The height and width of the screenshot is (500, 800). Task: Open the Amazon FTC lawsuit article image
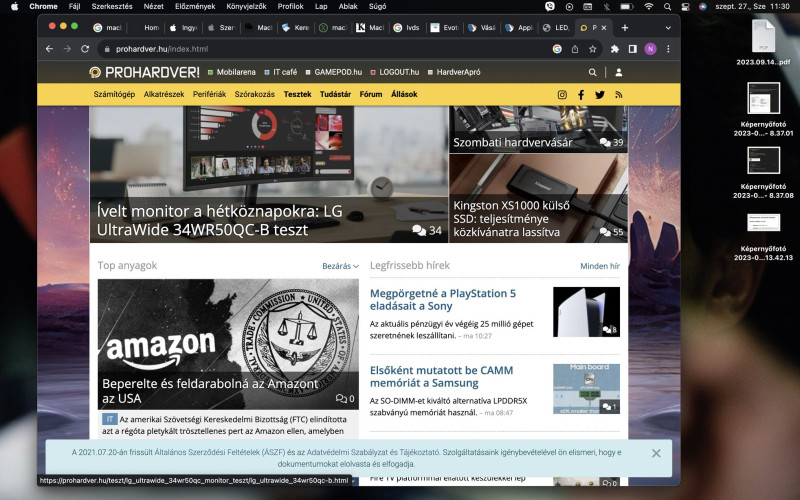228,344
